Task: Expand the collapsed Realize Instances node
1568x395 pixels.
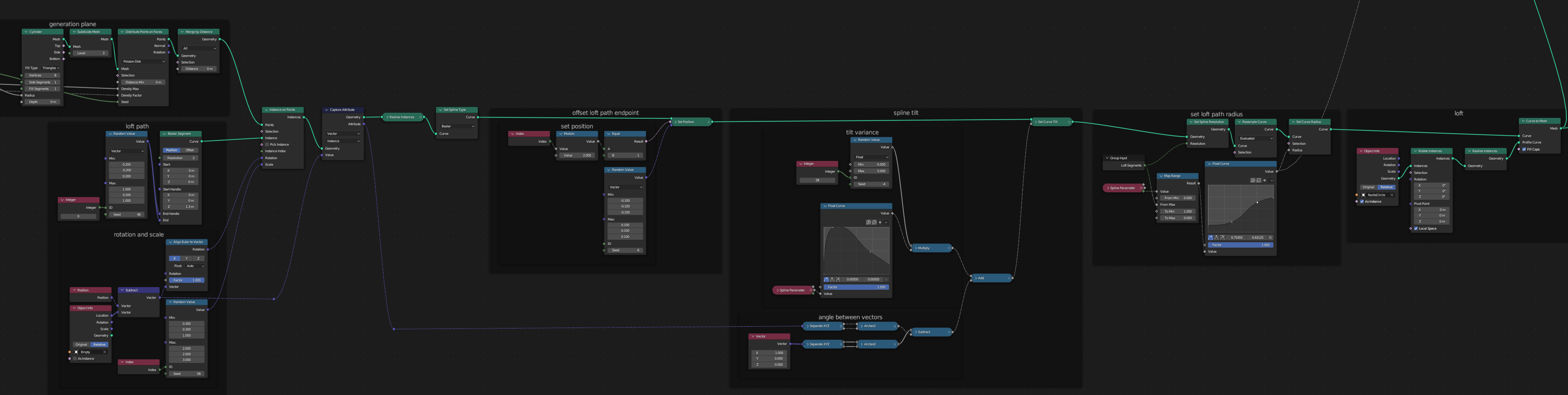Action: 387,117
